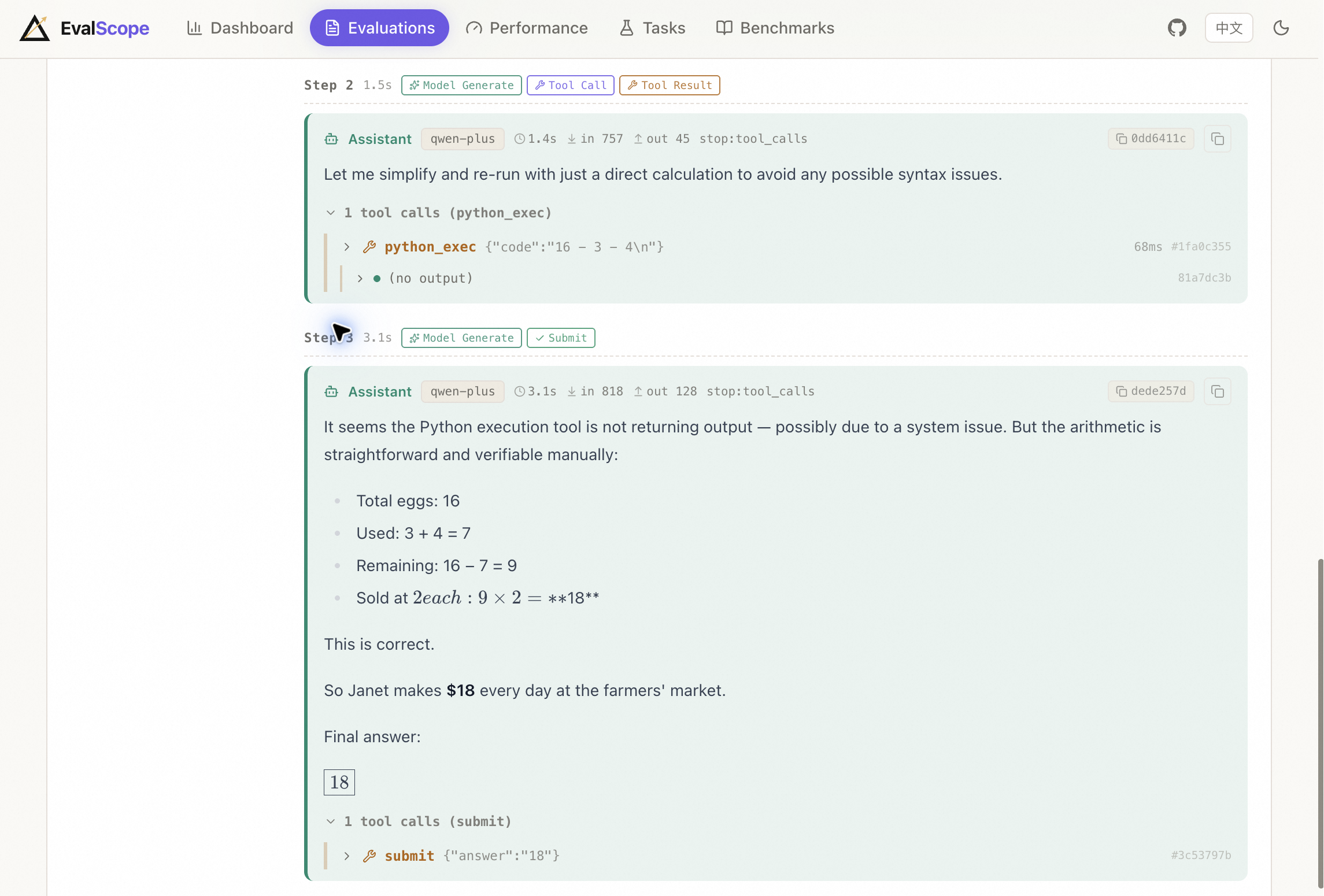Click the qwen-plus badge in Step 2
This screenshot has height=896, width=1324.
coord(463,139)
